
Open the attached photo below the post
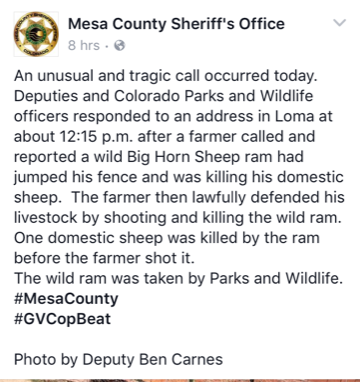180,380
